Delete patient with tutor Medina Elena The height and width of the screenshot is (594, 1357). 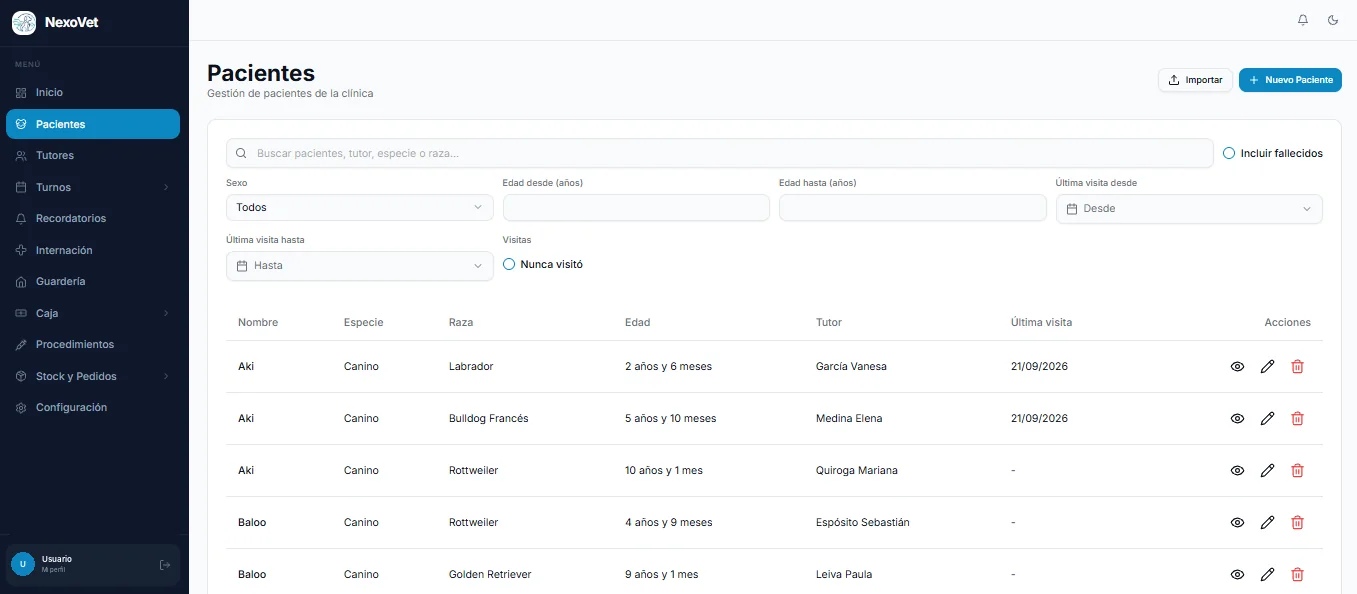click(1297, 419)
